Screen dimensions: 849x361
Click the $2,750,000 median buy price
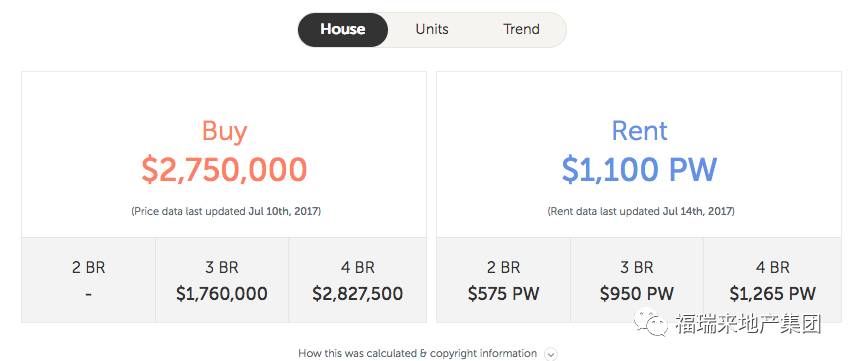tap(224, 169)
